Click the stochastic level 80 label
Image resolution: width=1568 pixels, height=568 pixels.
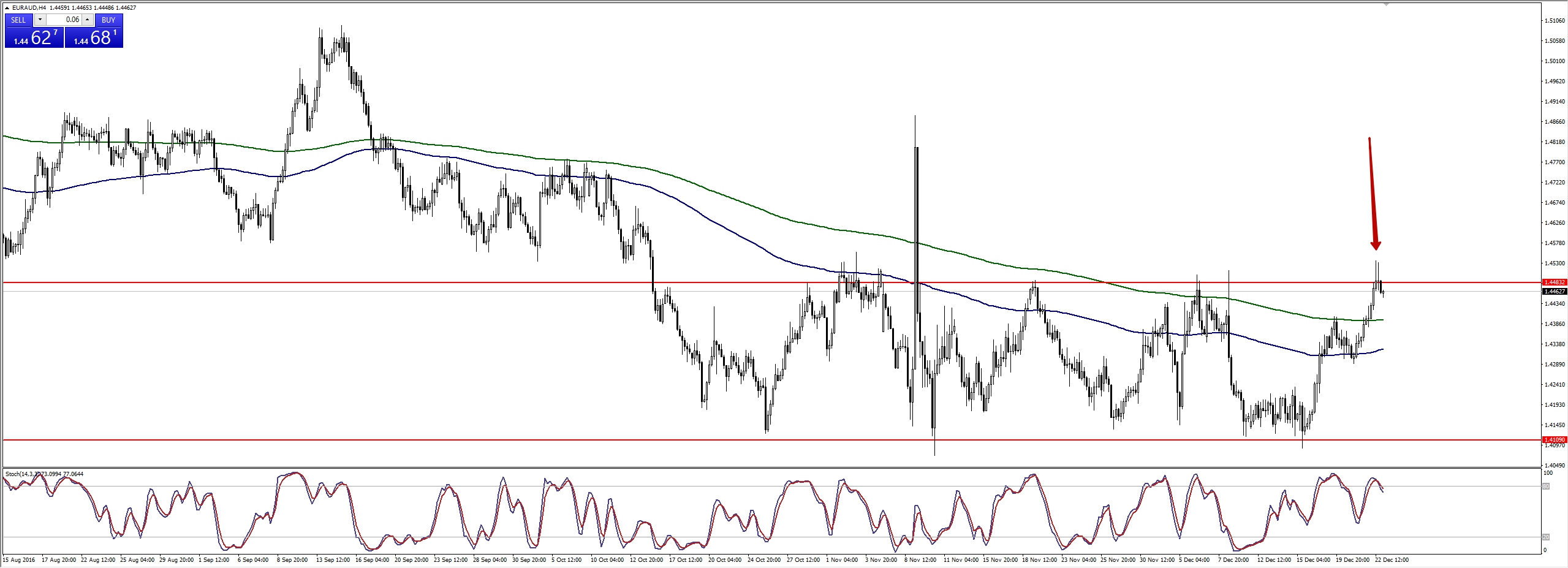point(1546,487)
